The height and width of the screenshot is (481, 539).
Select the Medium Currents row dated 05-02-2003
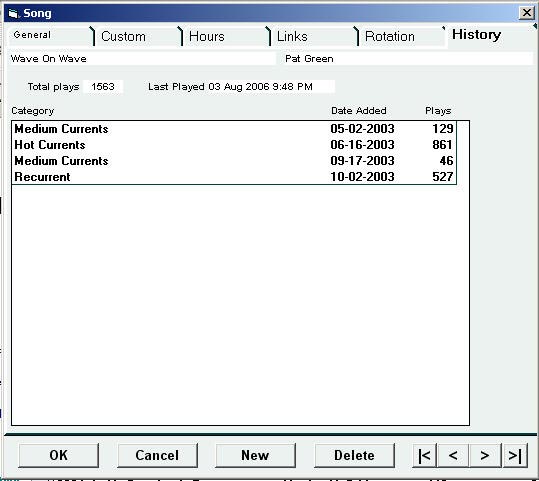234,129
